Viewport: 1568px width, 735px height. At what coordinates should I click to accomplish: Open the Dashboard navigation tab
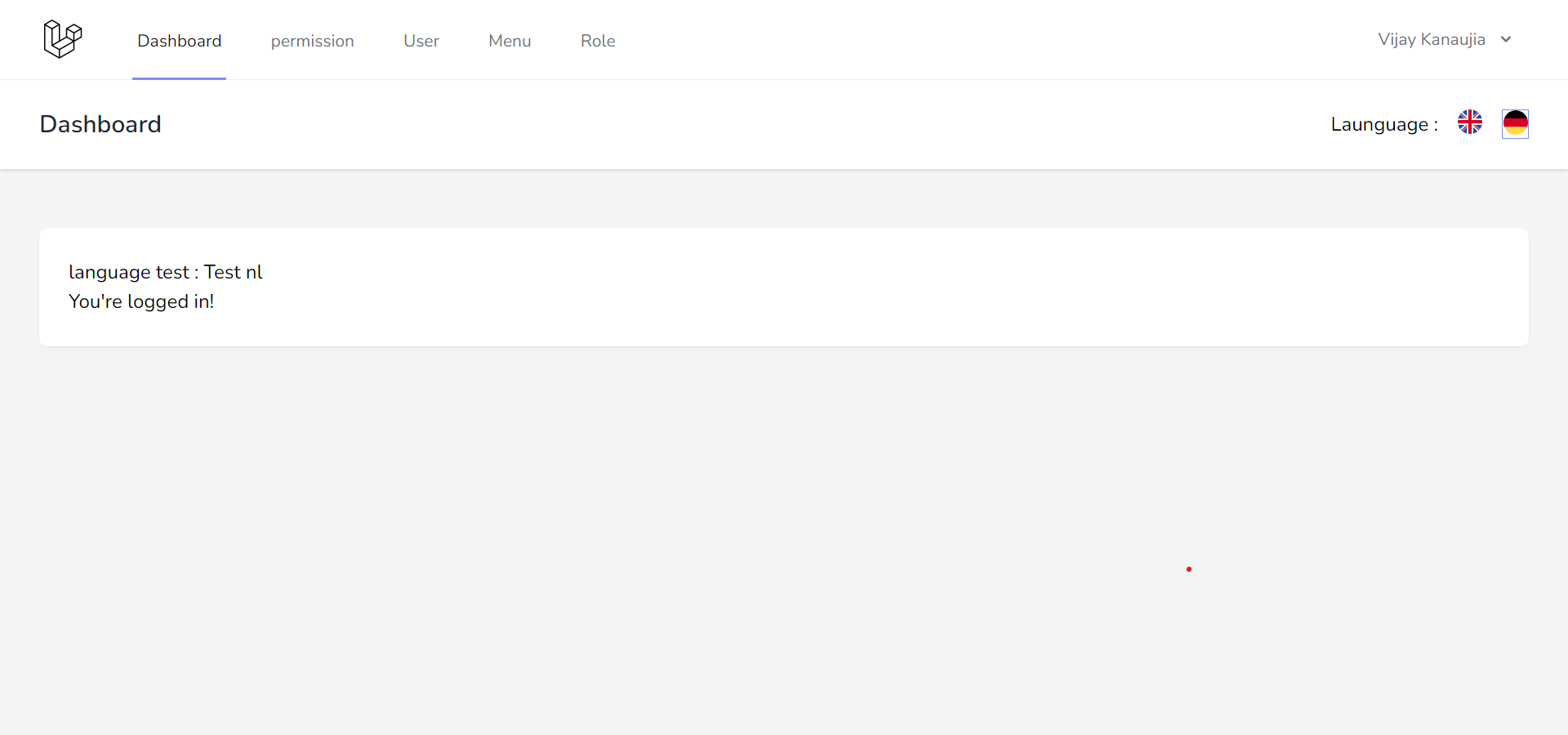179,41
